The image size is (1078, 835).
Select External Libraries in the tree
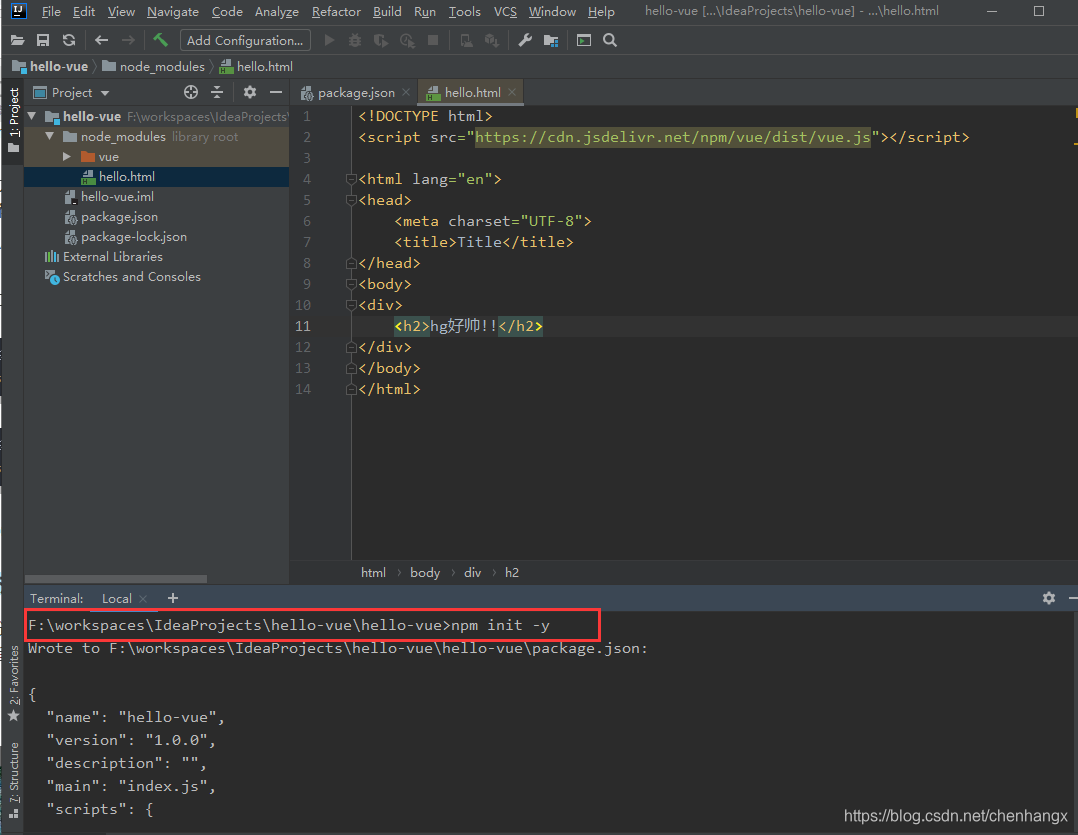point(157,256)
